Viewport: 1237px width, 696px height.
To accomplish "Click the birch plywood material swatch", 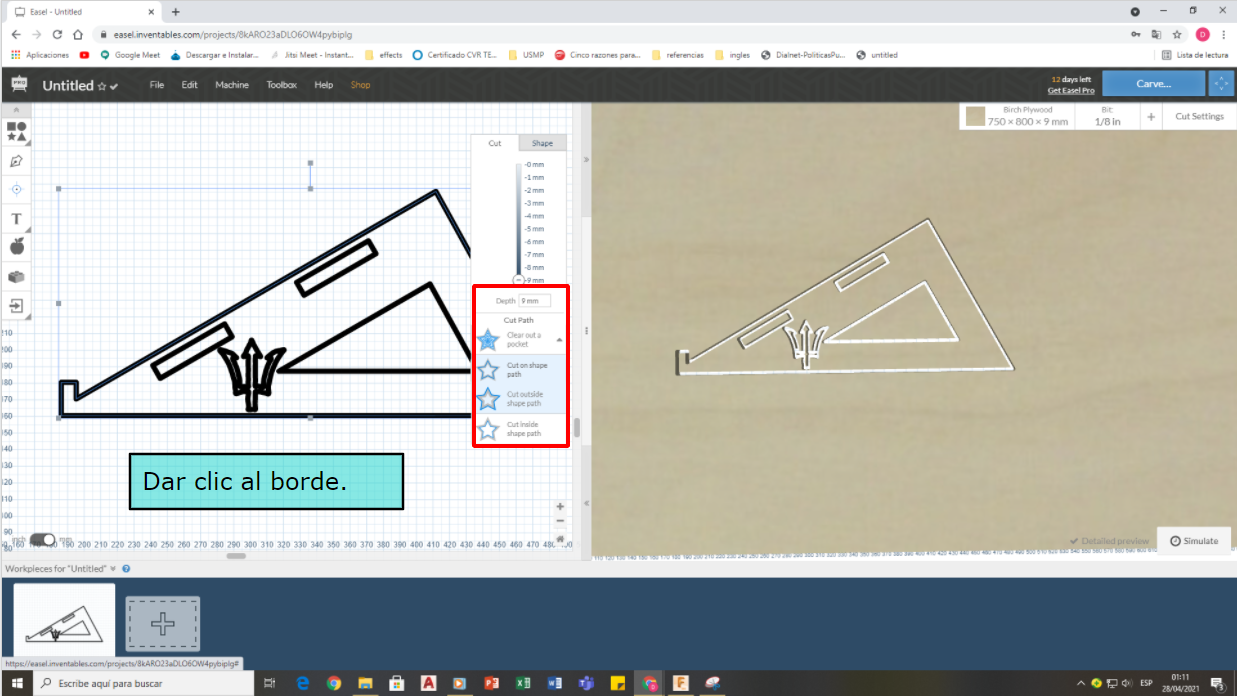I will [x=974, y=117].
